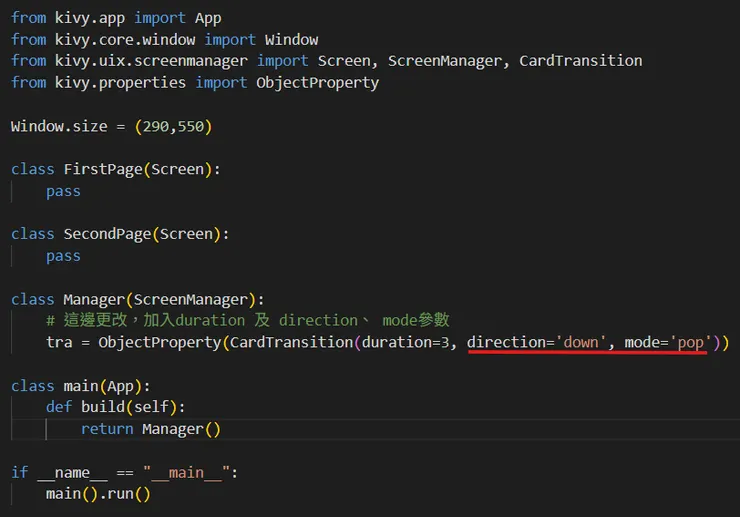Click 'Window' at end of second import
740x517 pixels.
[291, 40]
